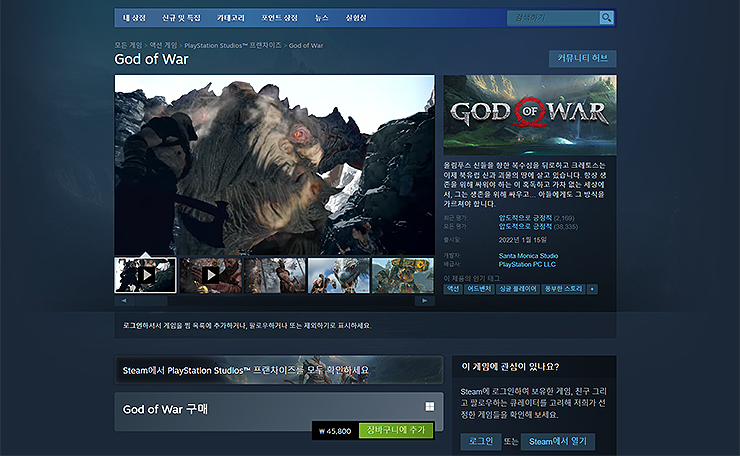Focus the store search input field
The width and height of the screenshot is (740, 456).
tap(553, 18)
